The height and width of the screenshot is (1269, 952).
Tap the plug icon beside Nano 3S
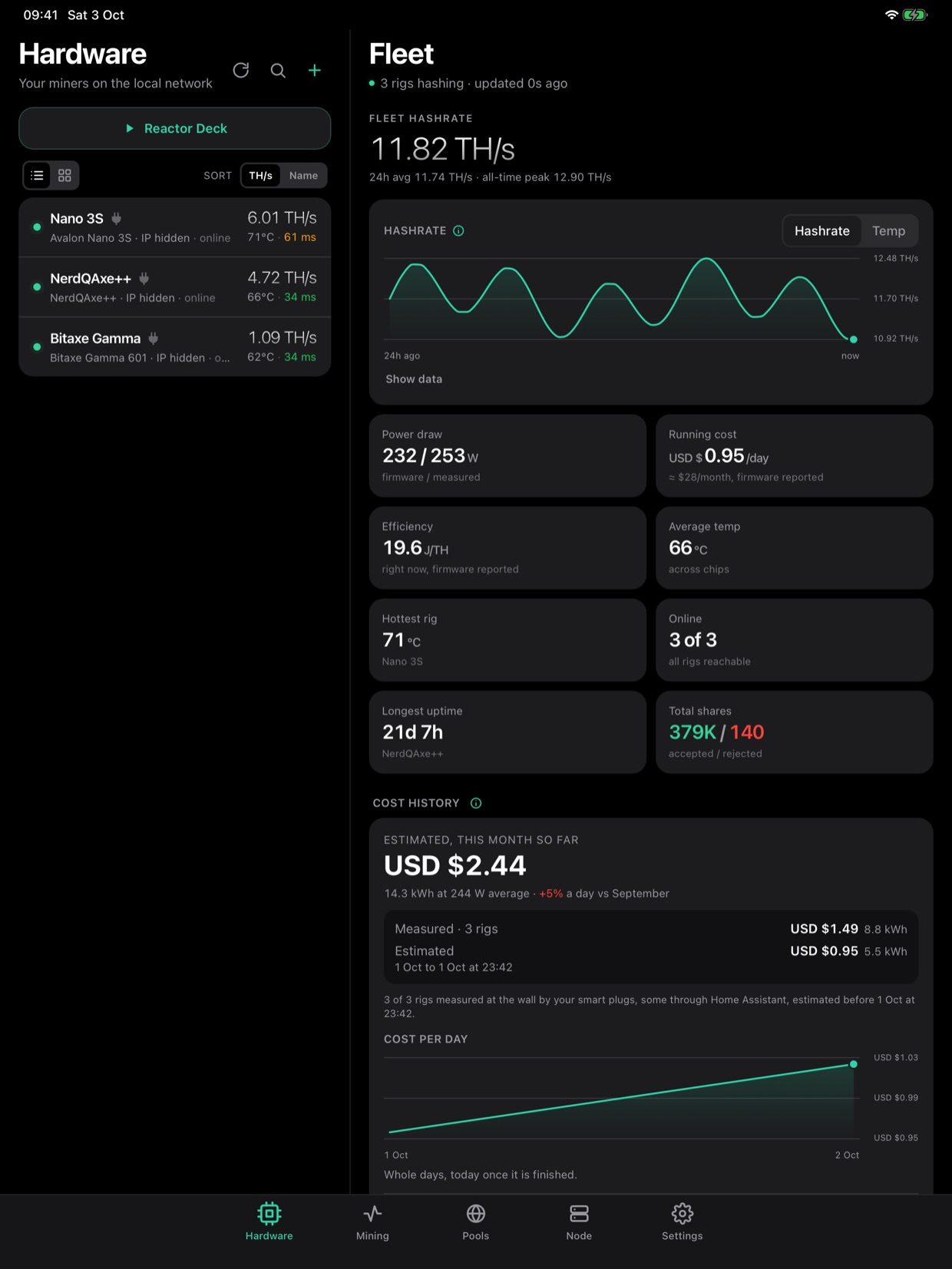click(x=117, y=219)
